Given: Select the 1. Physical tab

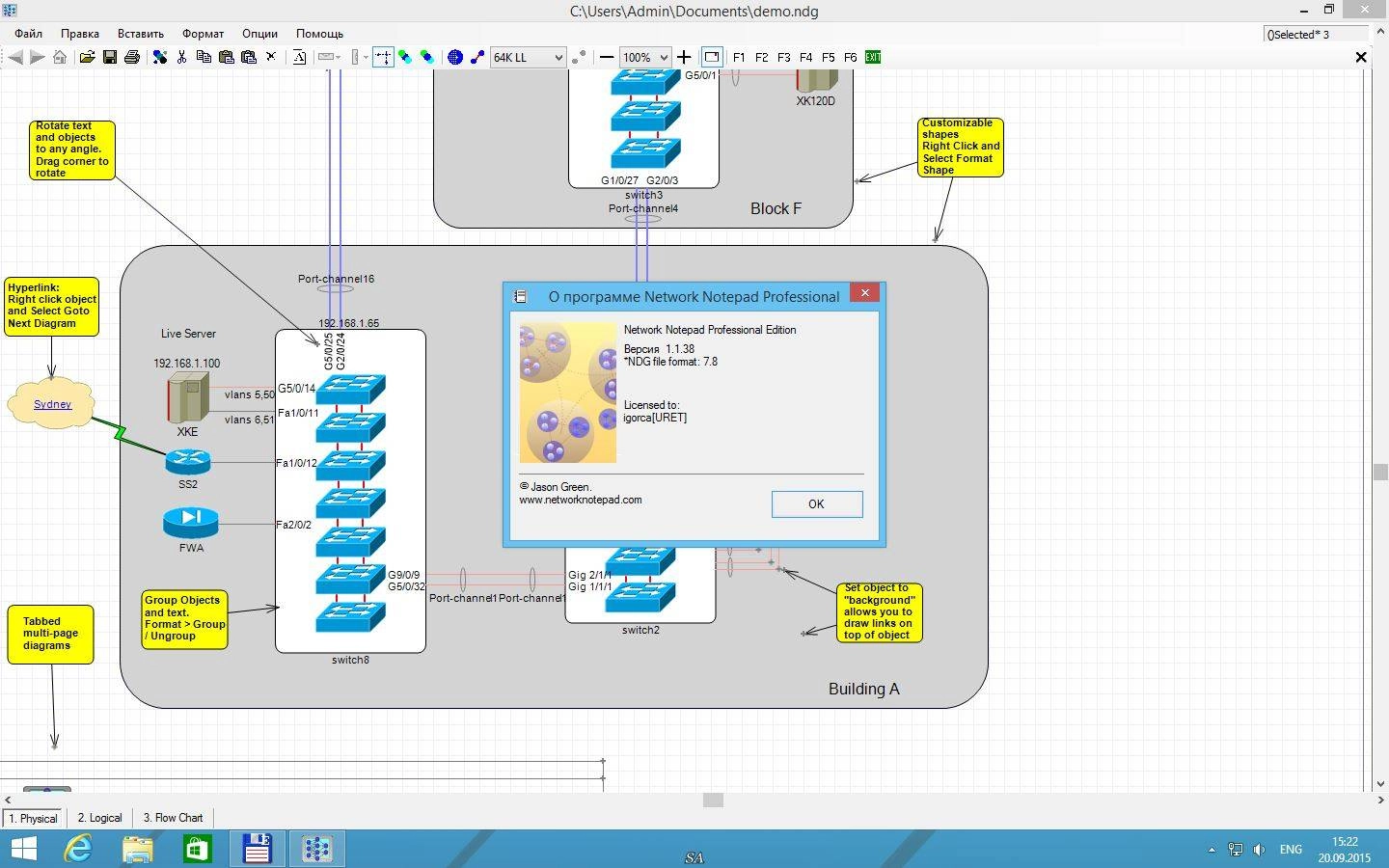Looking at the screenshot, I should pyautogui.click(x=33, y=818).
